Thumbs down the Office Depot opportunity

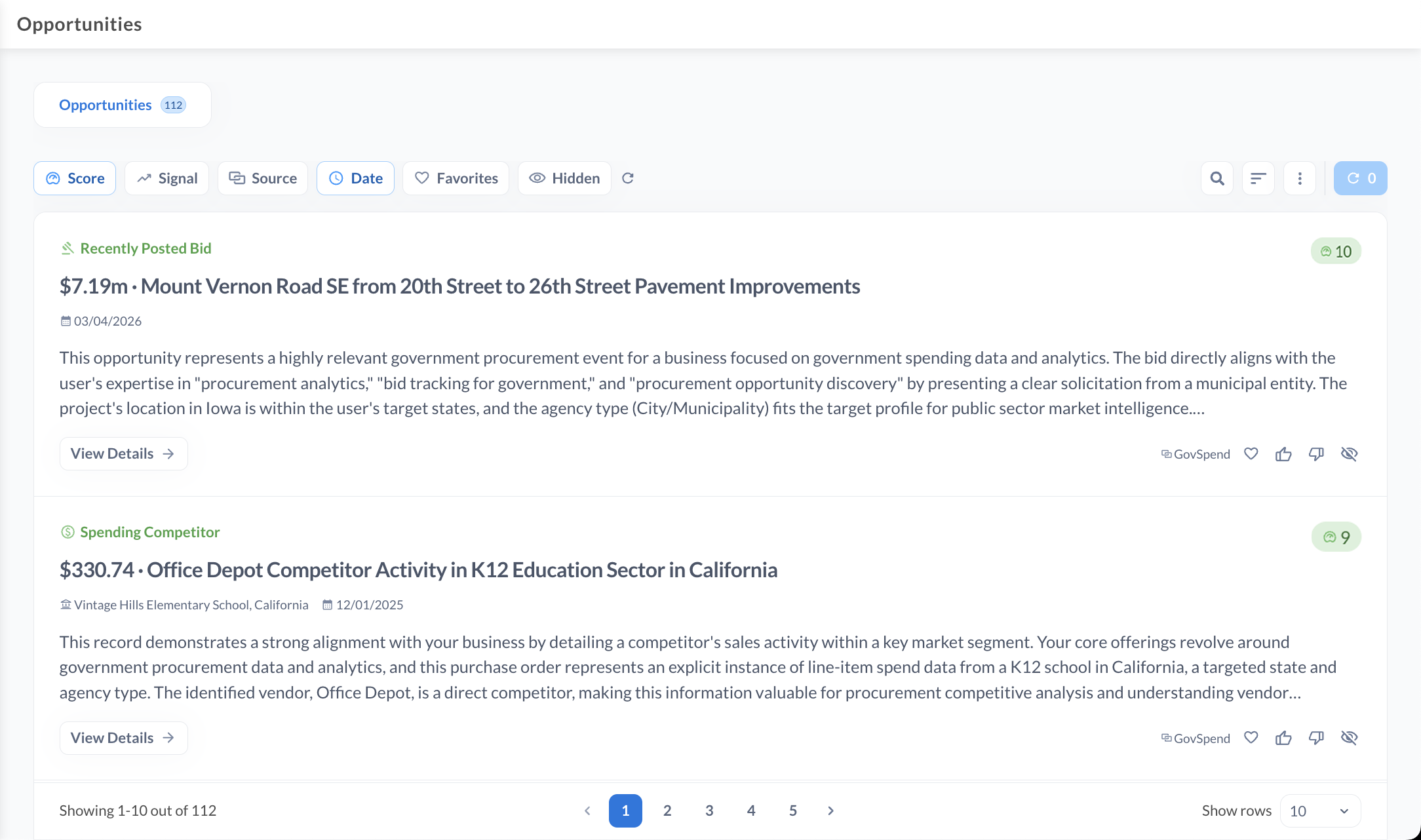pos(1316,738)
